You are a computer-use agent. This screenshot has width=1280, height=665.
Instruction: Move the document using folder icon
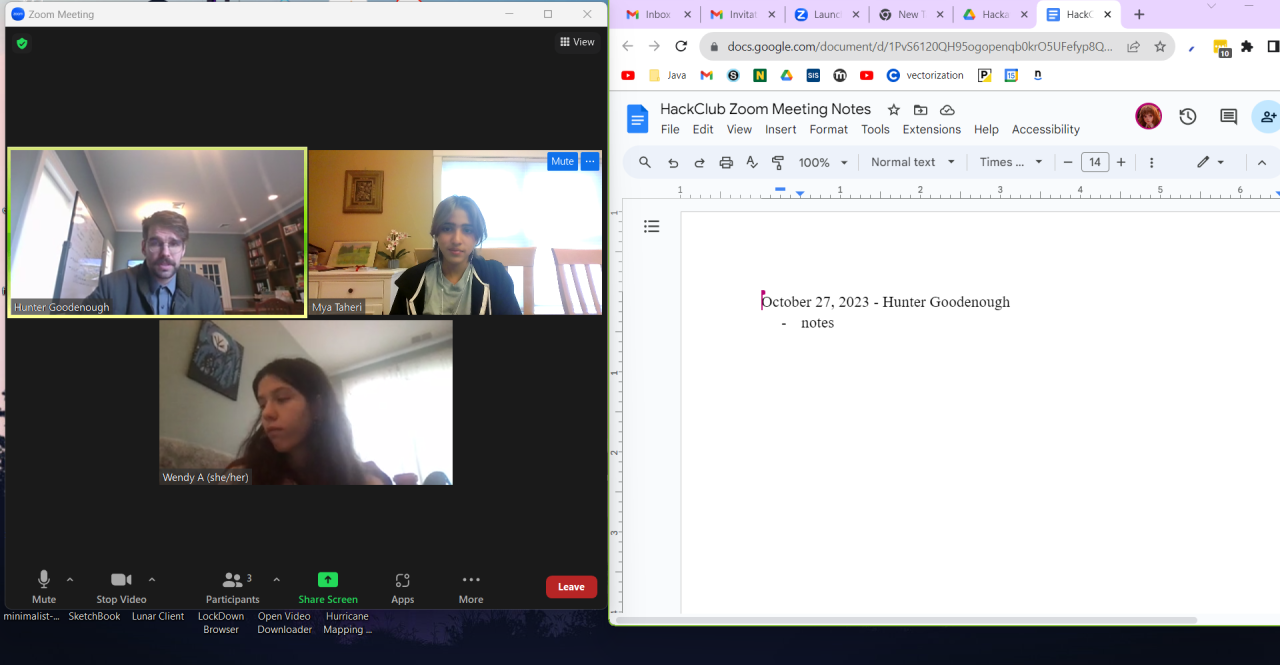pyautogui.click(x=921, y=109)
